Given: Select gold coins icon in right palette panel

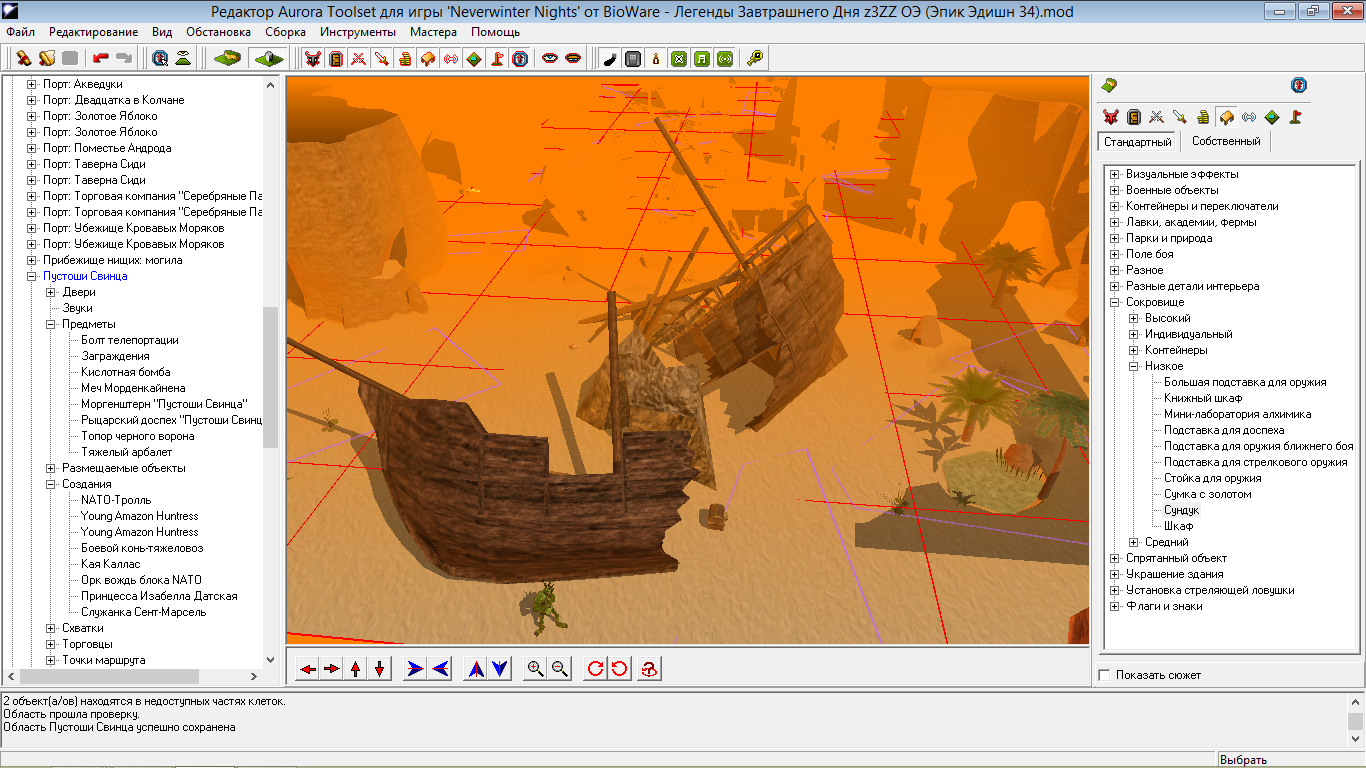Looking at the screenshot, I should [1203, 117].
